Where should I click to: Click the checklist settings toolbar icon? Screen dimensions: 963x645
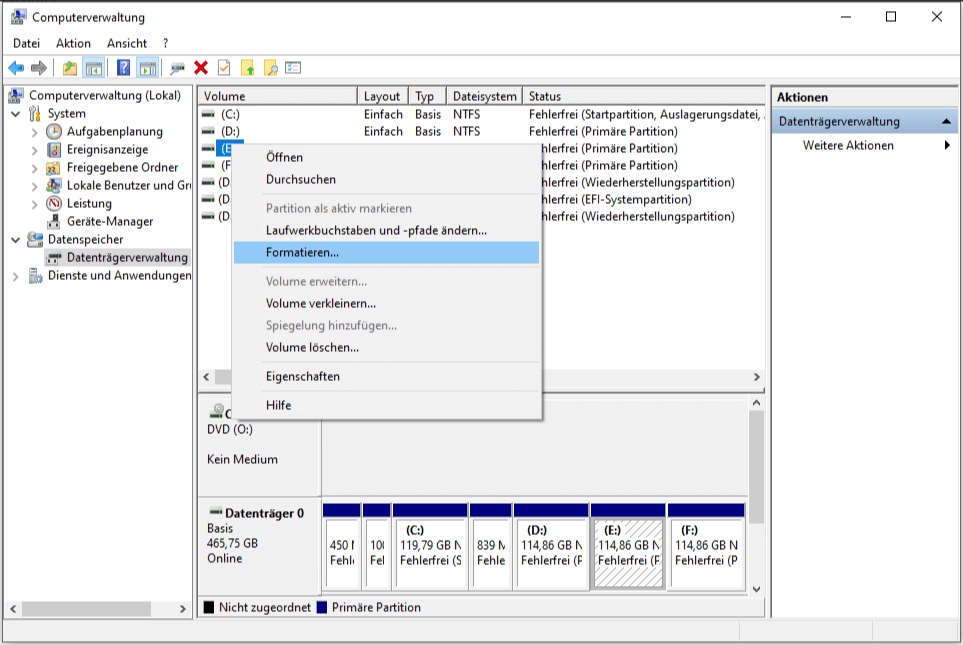pyautogui.click(x=293, y=68)
